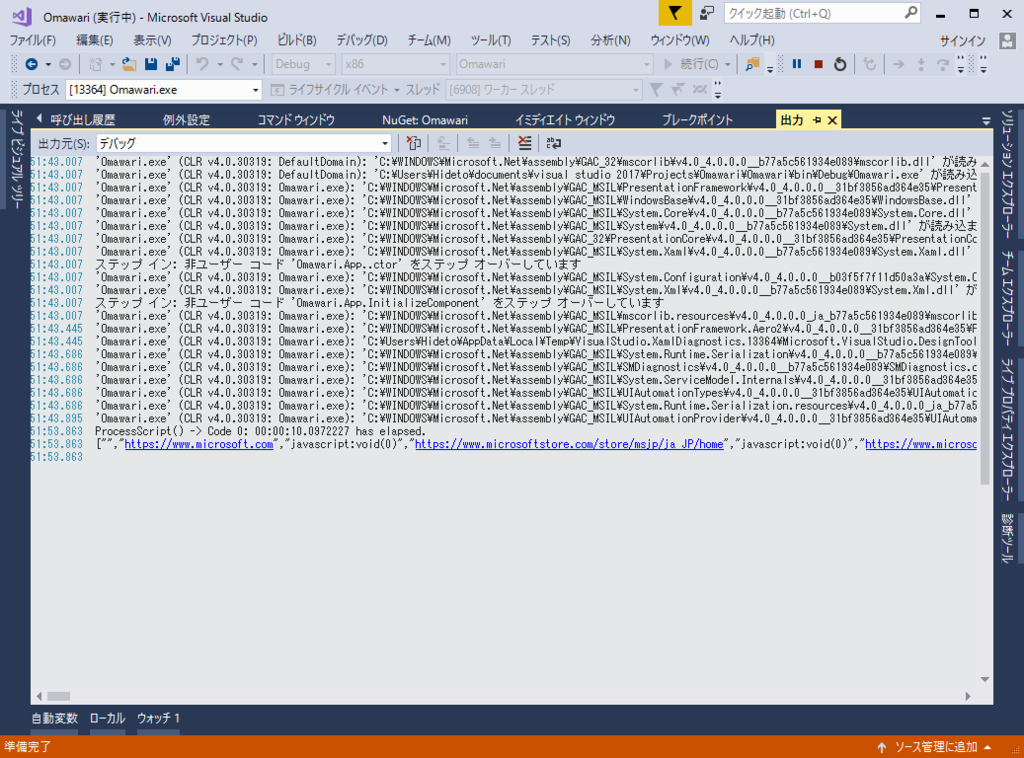Image resolution: width=1024 pixels, height=758 pixels.
Task: Restart the debug session icon
Action: (840, 64)
